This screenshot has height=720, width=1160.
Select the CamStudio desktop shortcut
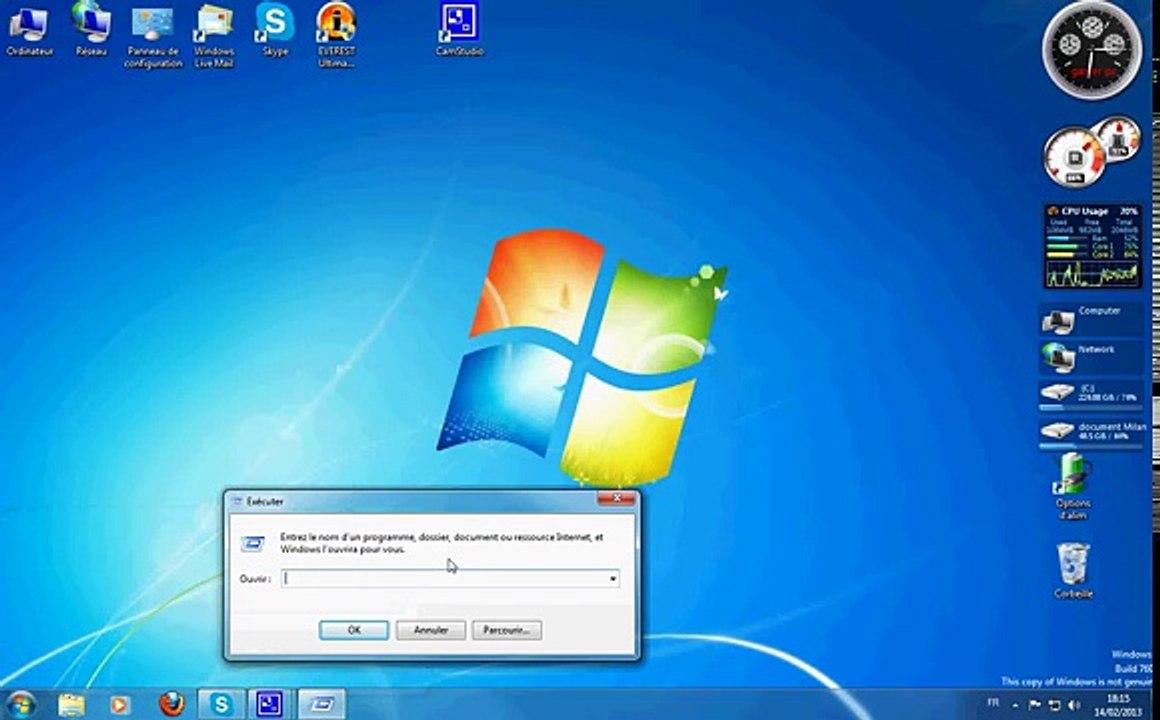tap(459, 30)
